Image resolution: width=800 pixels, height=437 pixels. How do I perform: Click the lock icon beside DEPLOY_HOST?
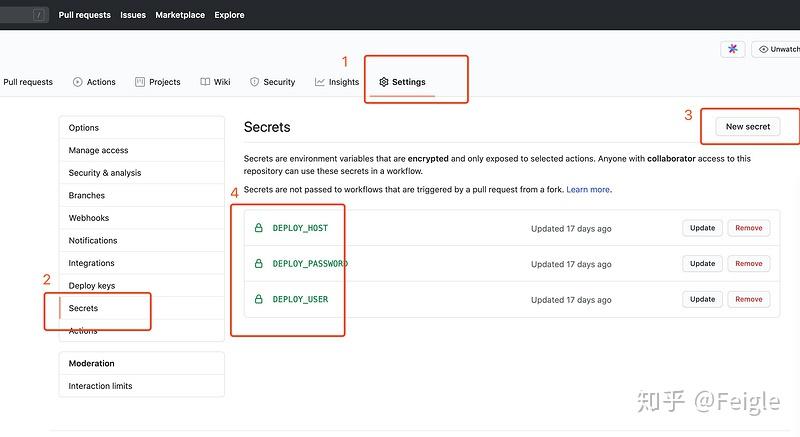pos(259,228)
